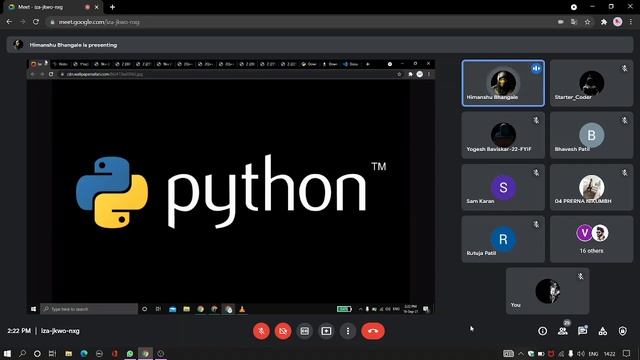Select the Bhavesh Patil participant tile
This screenshot has width=640, height=360.
click(591, 135)
